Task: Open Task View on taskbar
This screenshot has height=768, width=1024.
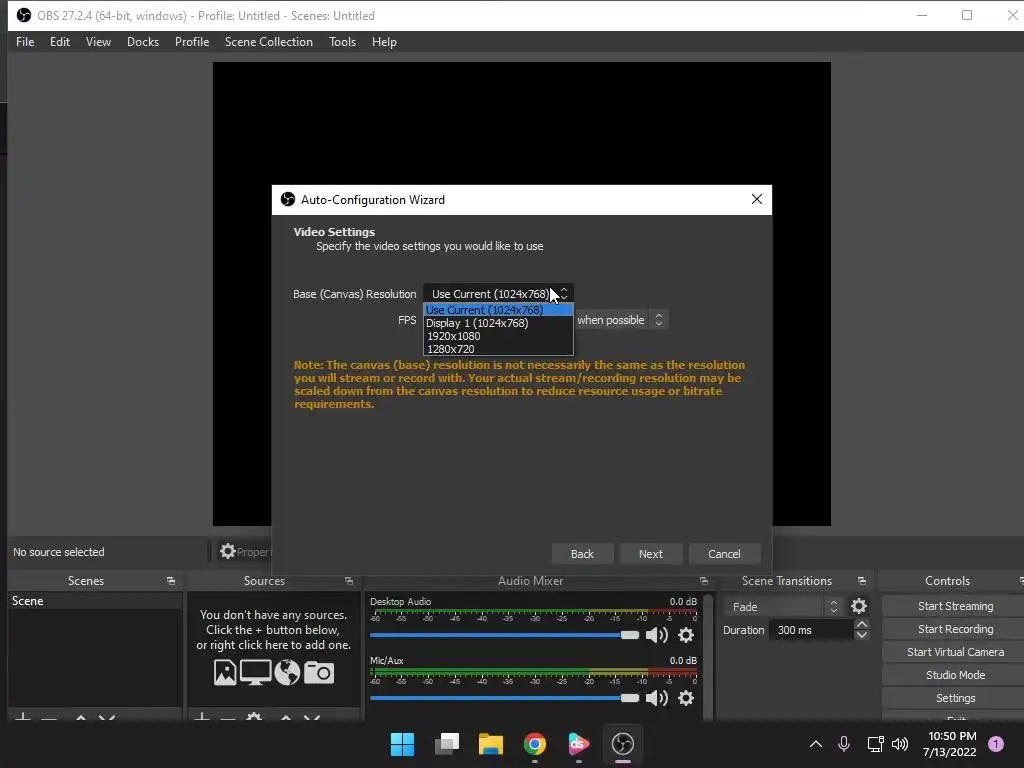Action: coord(447,744)
